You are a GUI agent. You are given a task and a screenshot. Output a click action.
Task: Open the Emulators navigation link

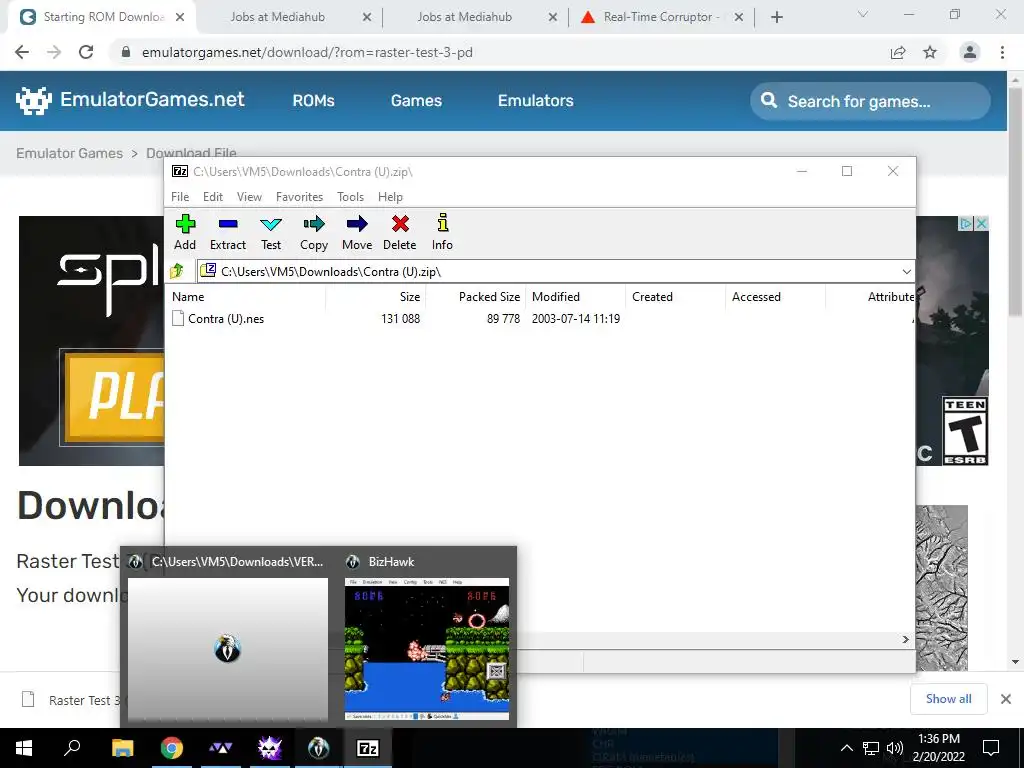[x=536, y=101]
